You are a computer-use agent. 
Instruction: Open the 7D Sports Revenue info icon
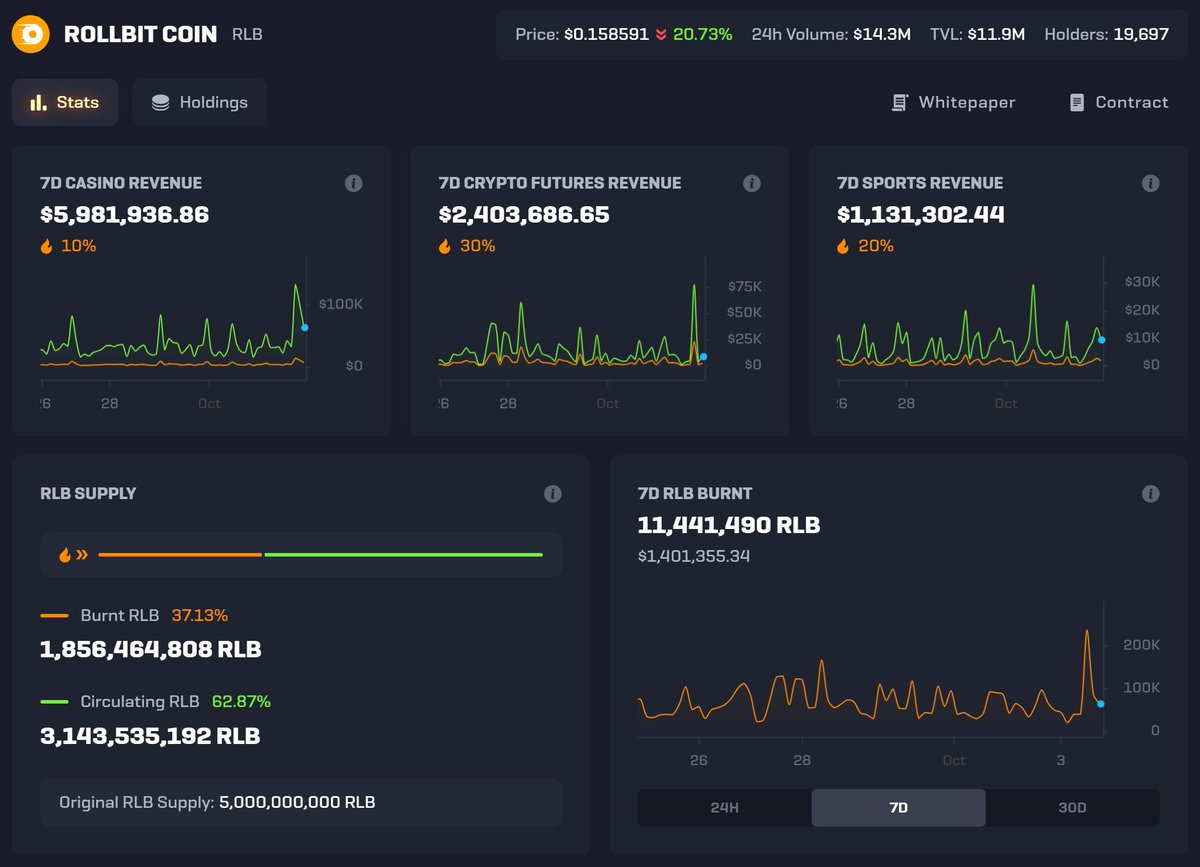pyautogui.click(x=1150, y=183)
